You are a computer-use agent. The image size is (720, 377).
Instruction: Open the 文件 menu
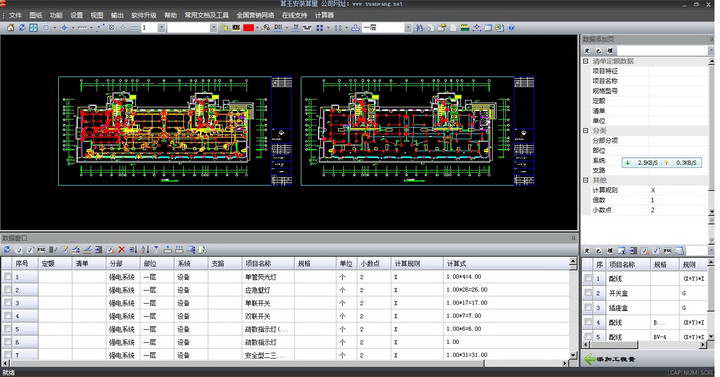pyautogui.click(x=15, y=15)
